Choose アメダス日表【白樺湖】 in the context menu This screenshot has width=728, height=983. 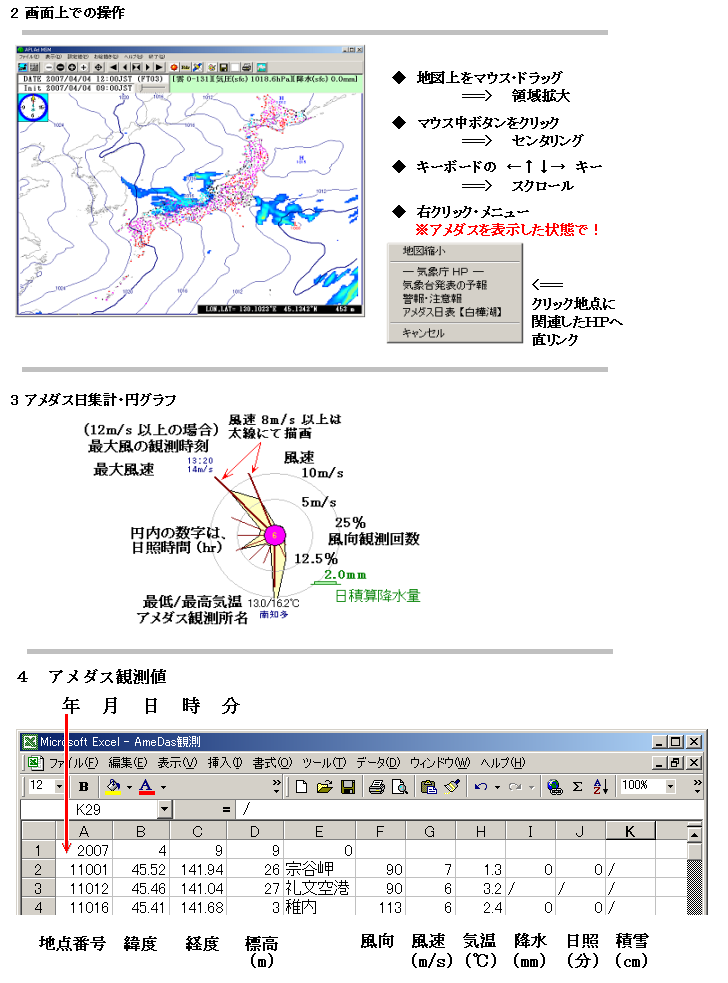451,312
